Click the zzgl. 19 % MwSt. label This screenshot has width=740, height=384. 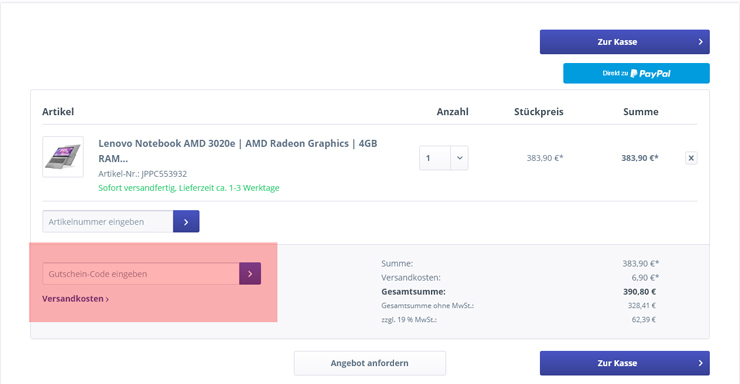click(409, 319)
